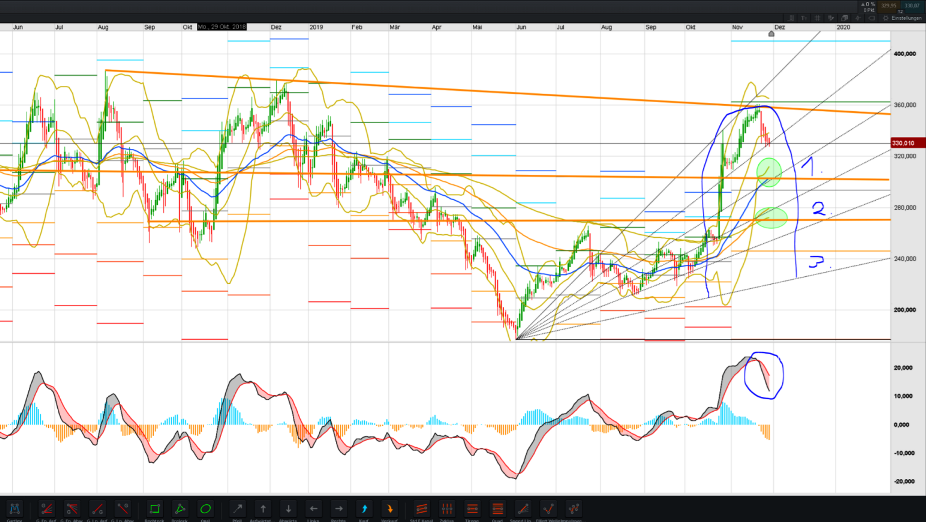Click the 20,000 indicator axis label
This screenshot has height=522, width=926.
[903, 368]
